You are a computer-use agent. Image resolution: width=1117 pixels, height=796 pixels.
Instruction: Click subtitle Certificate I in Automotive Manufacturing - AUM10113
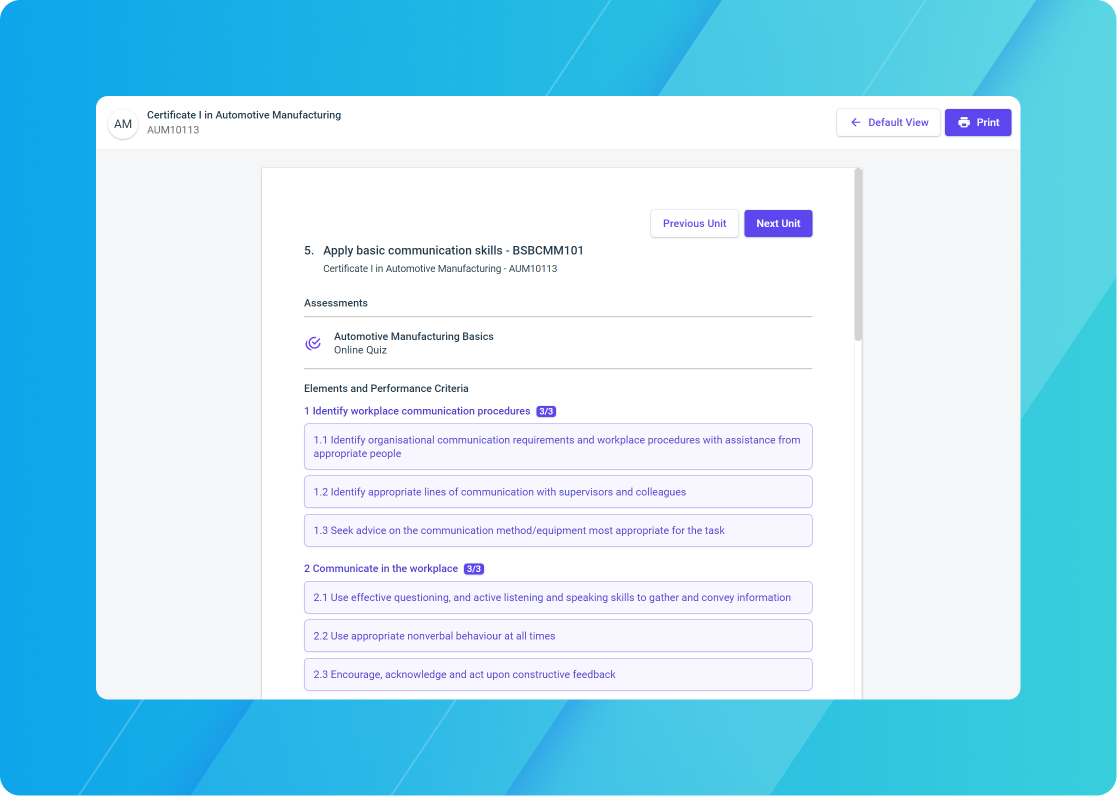[x=440, y=269]
